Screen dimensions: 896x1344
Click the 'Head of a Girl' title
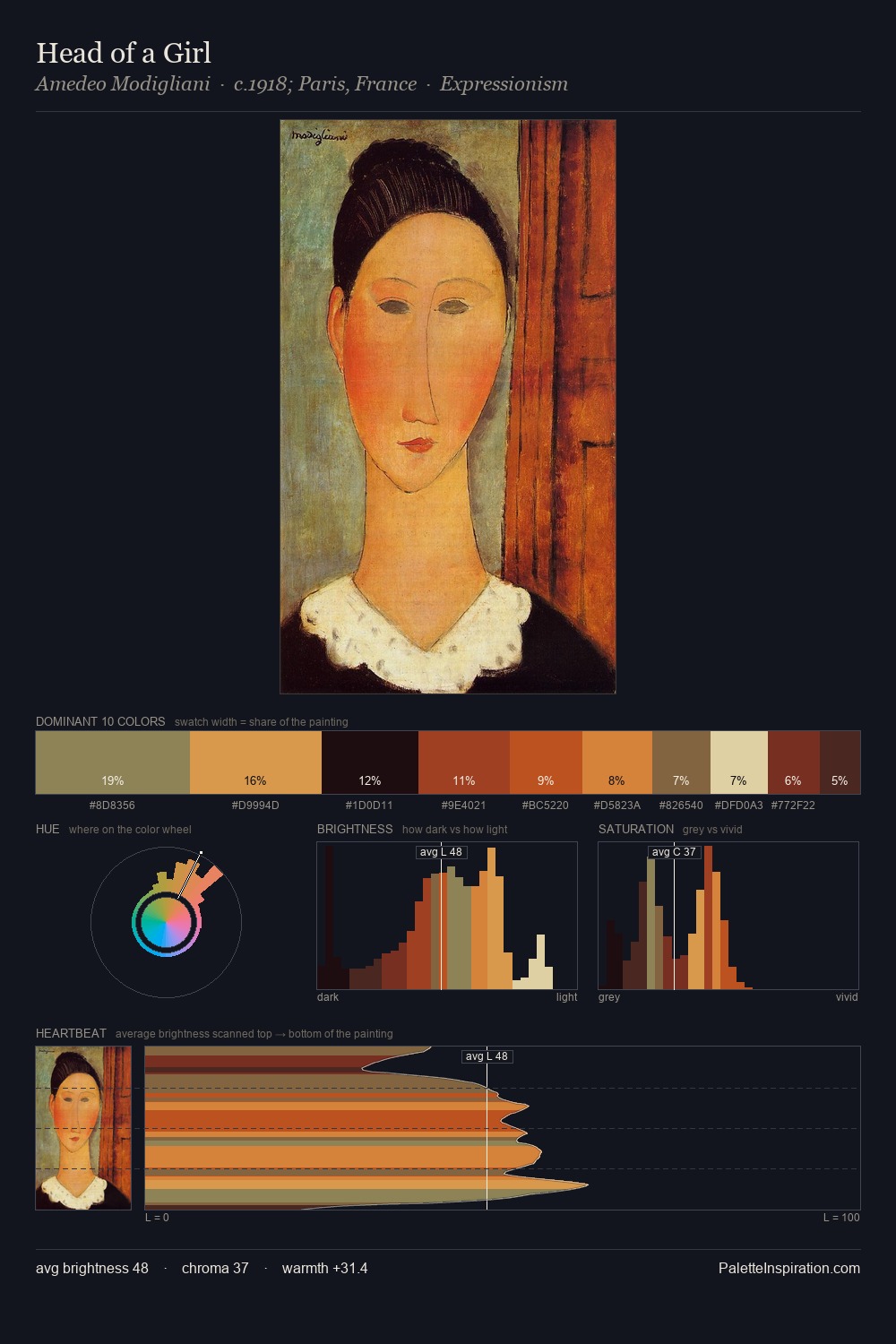point(124,53)
